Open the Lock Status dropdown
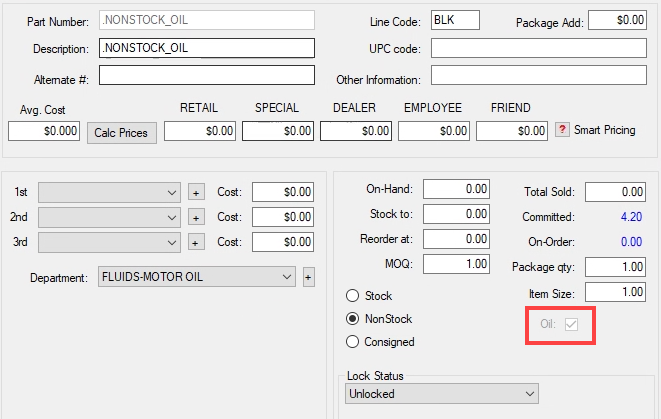Viewport: 661px width, 419px height. pyautogui.click(x=442, y=394)
